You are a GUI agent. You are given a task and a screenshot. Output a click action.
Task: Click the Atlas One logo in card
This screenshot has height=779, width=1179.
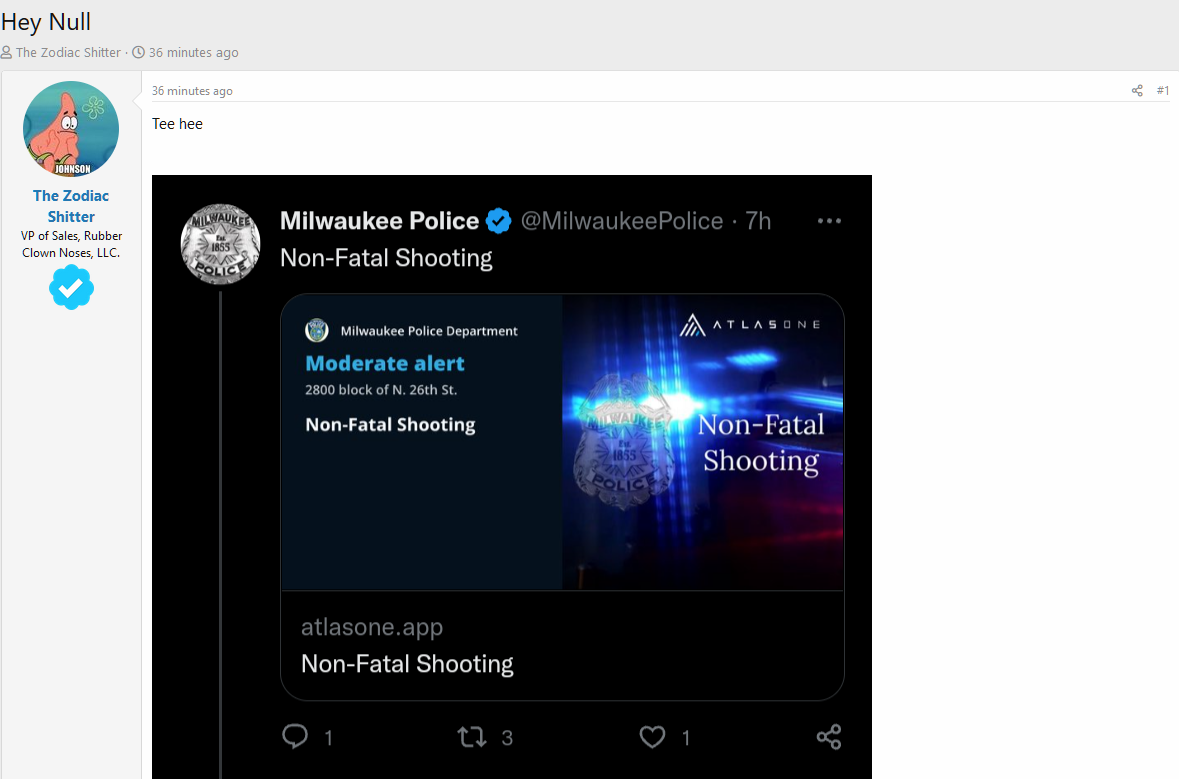750,325
